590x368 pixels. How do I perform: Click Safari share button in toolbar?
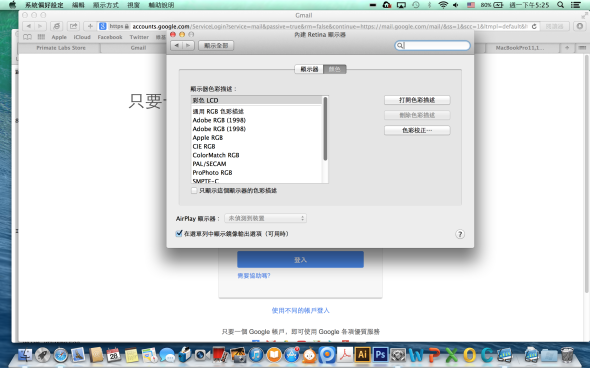(x=73, y=26)
